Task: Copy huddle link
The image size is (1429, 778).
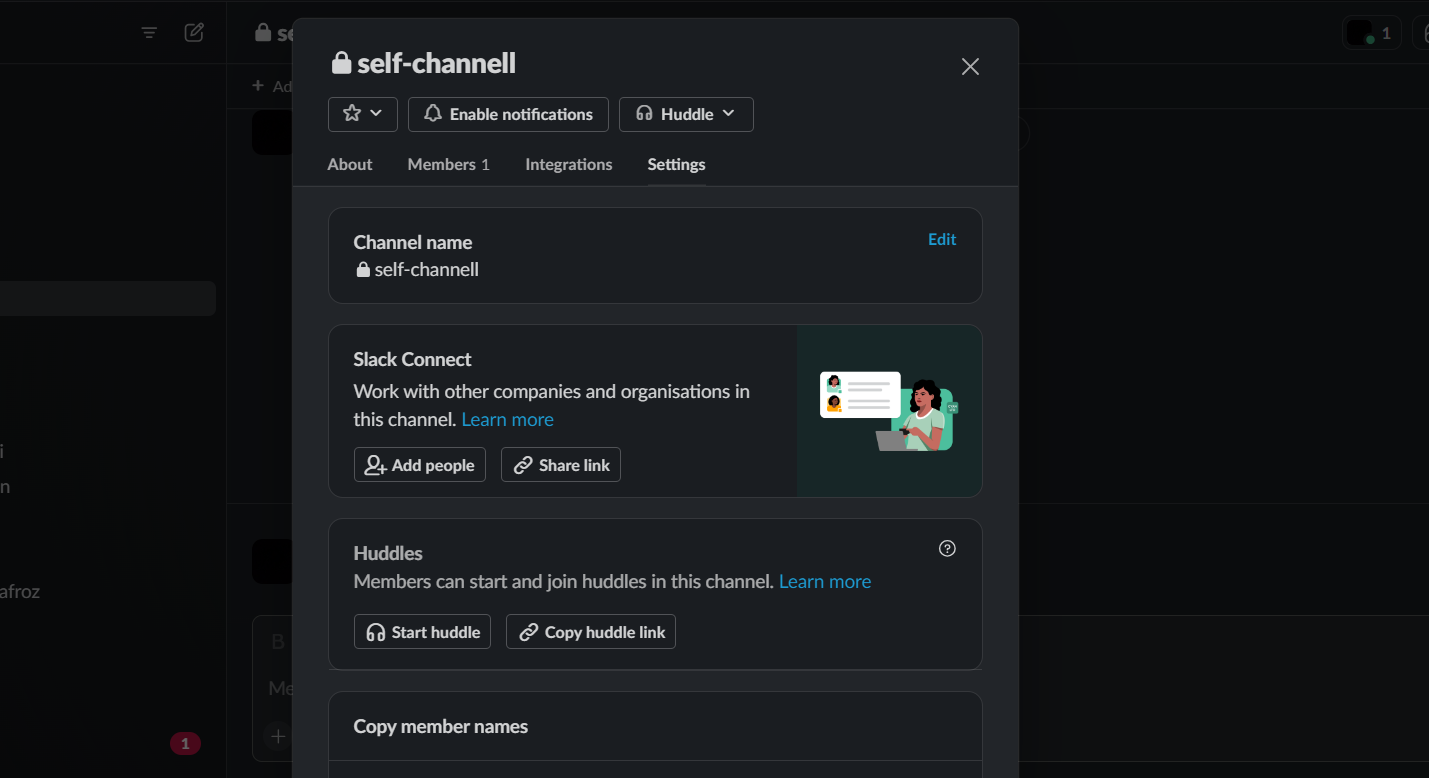Action: pyautogui.click(x=591, y=632)
